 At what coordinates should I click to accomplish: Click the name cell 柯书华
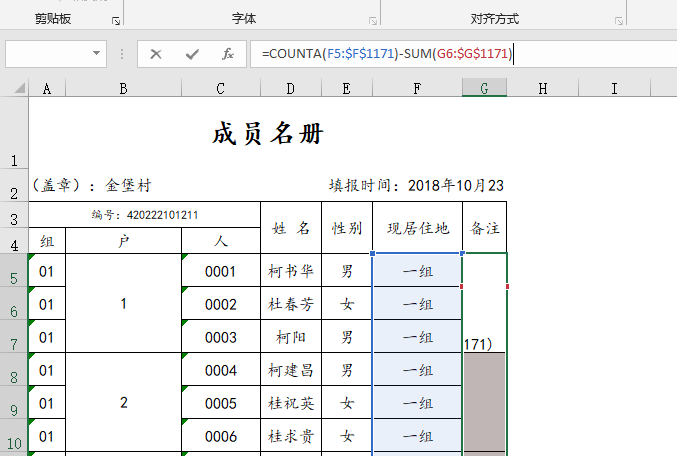[291, 270]
